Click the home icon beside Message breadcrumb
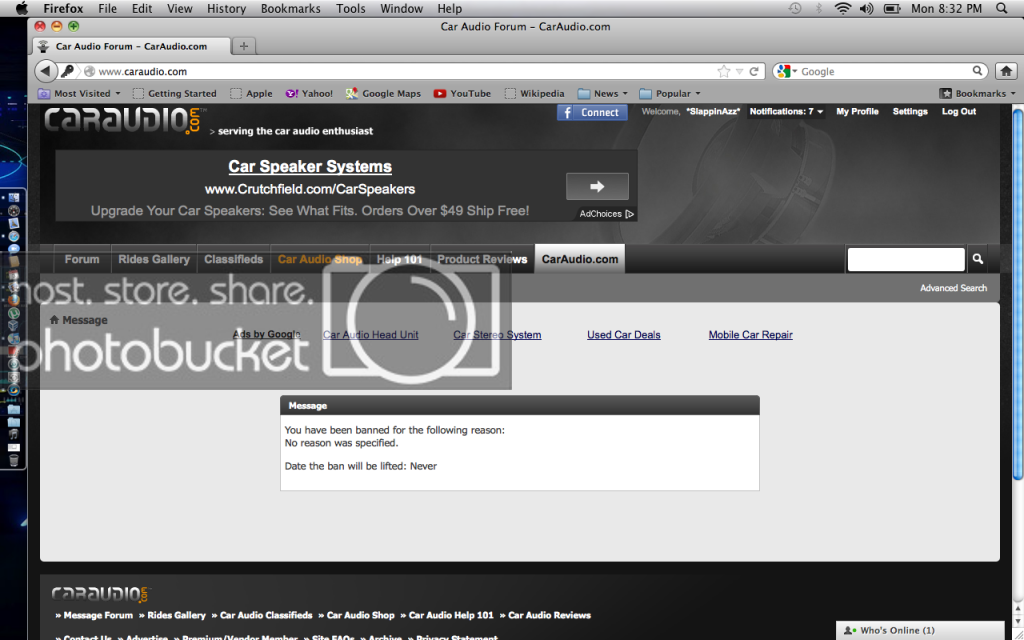1024x640 pixels. coord(54,320)
